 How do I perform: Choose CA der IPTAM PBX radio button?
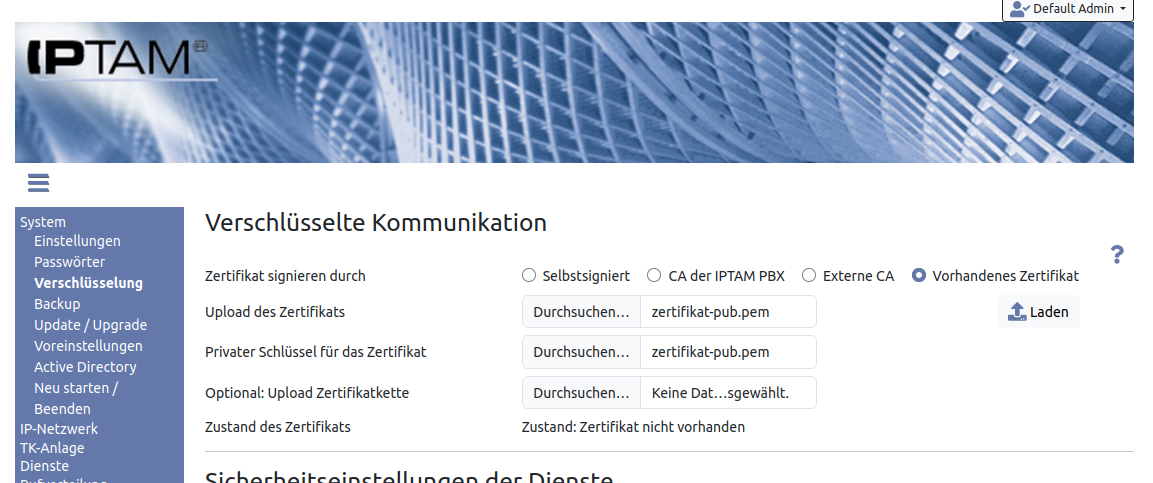point(654,276)
